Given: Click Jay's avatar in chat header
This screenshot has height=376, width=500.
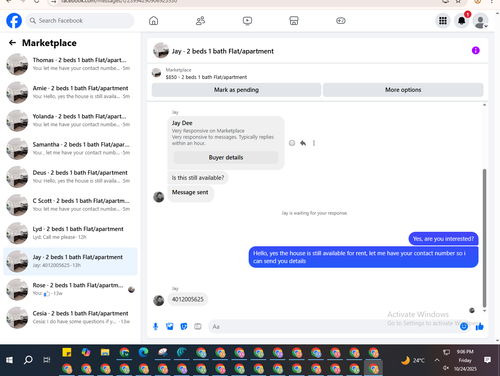Looking at the screenshot, I should click(161, 50).
